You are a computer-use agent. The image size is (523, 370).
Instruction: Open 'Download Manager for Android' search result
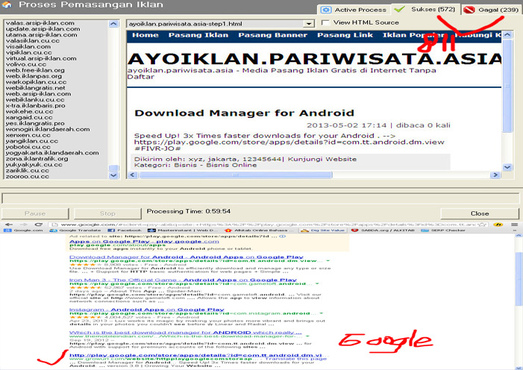[x=186, y=257]
